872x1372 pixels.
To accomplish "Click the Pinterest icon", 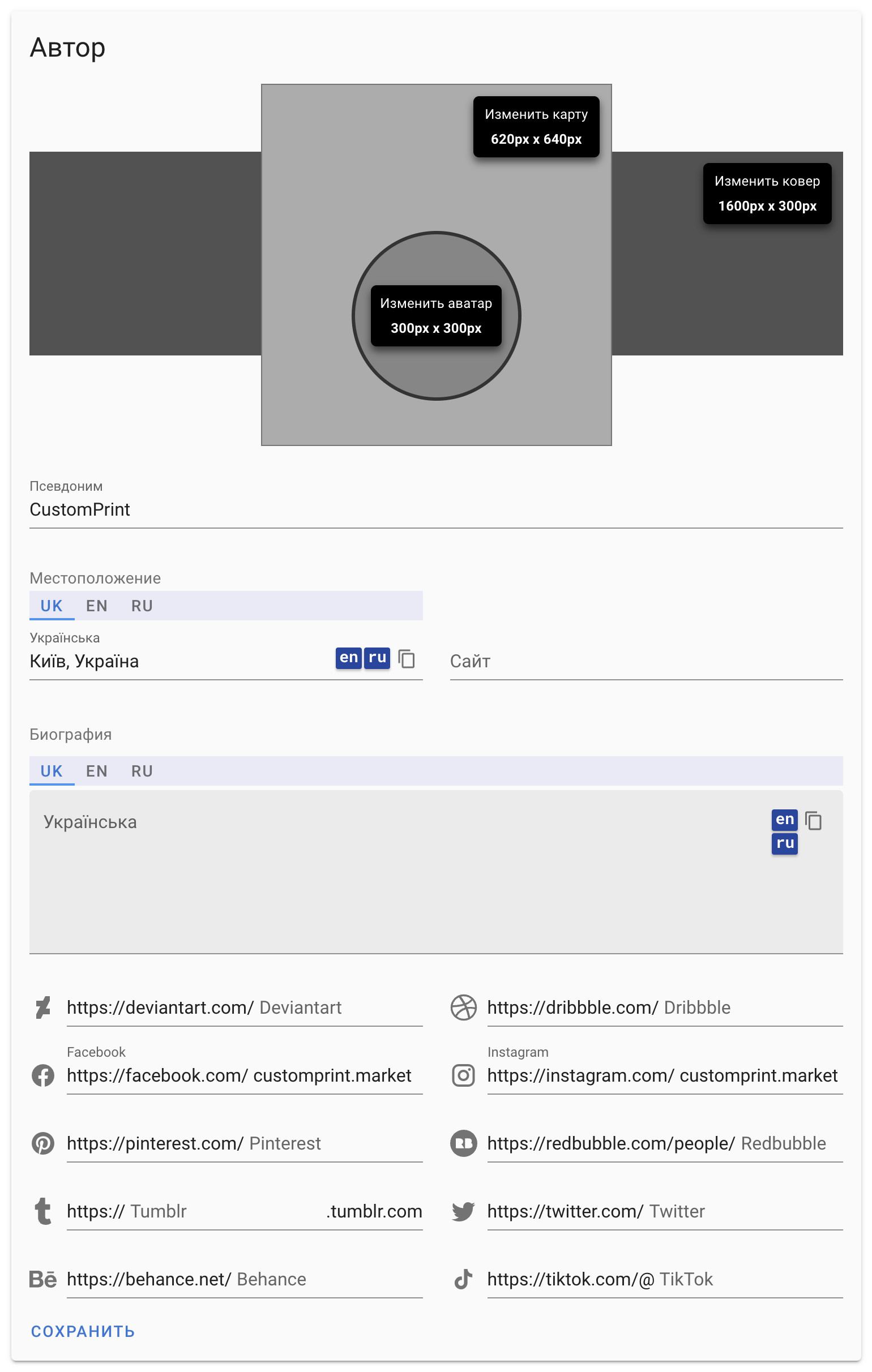I will click(x=42, y=1143).
